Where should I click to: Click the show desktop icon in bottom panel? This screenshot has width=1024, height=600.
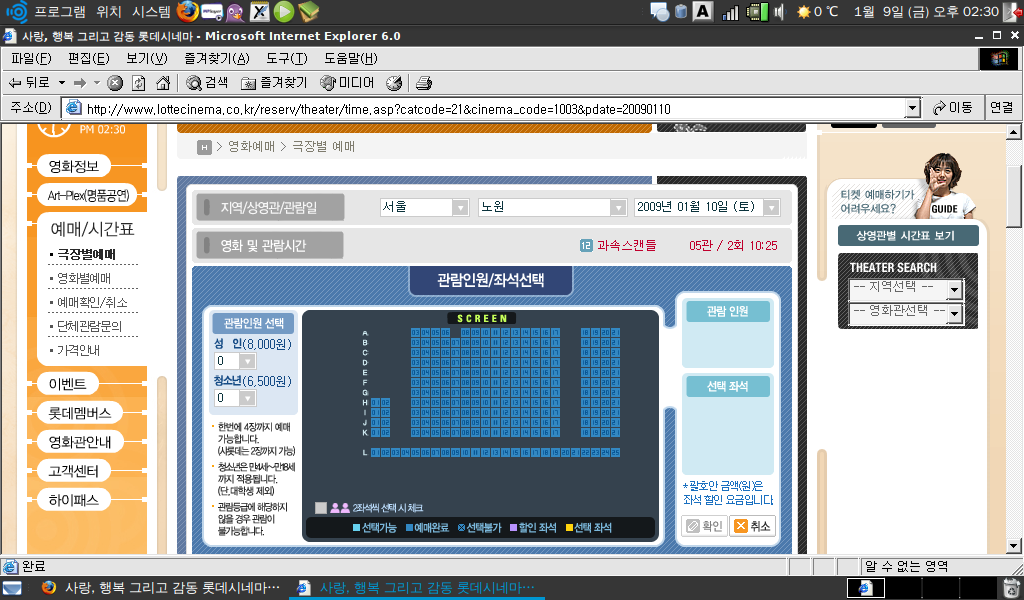point(12,588)
